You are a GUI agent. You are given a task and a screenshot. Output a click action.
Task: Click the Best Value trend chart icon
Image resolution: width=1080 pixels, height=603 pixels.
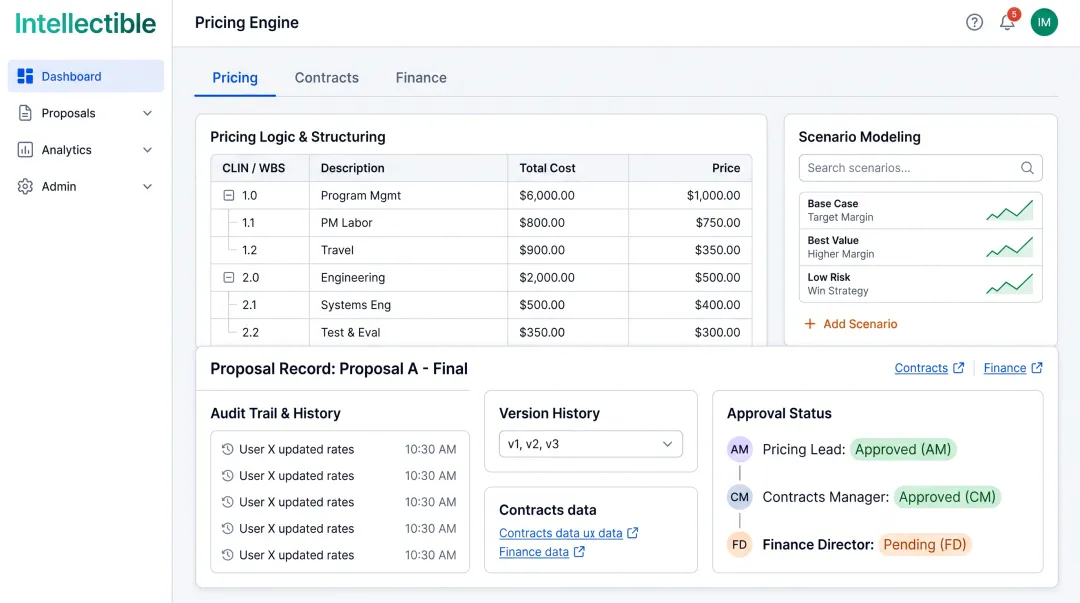pyautogui.click(x=1009, y=247)
